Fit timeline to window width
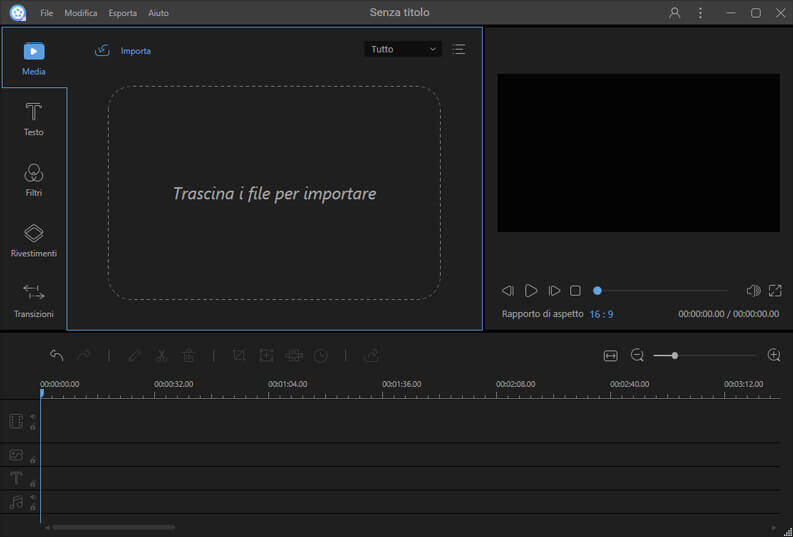This screenshot has width=793, height=537. pyautogui.click(x=610, y=356)
